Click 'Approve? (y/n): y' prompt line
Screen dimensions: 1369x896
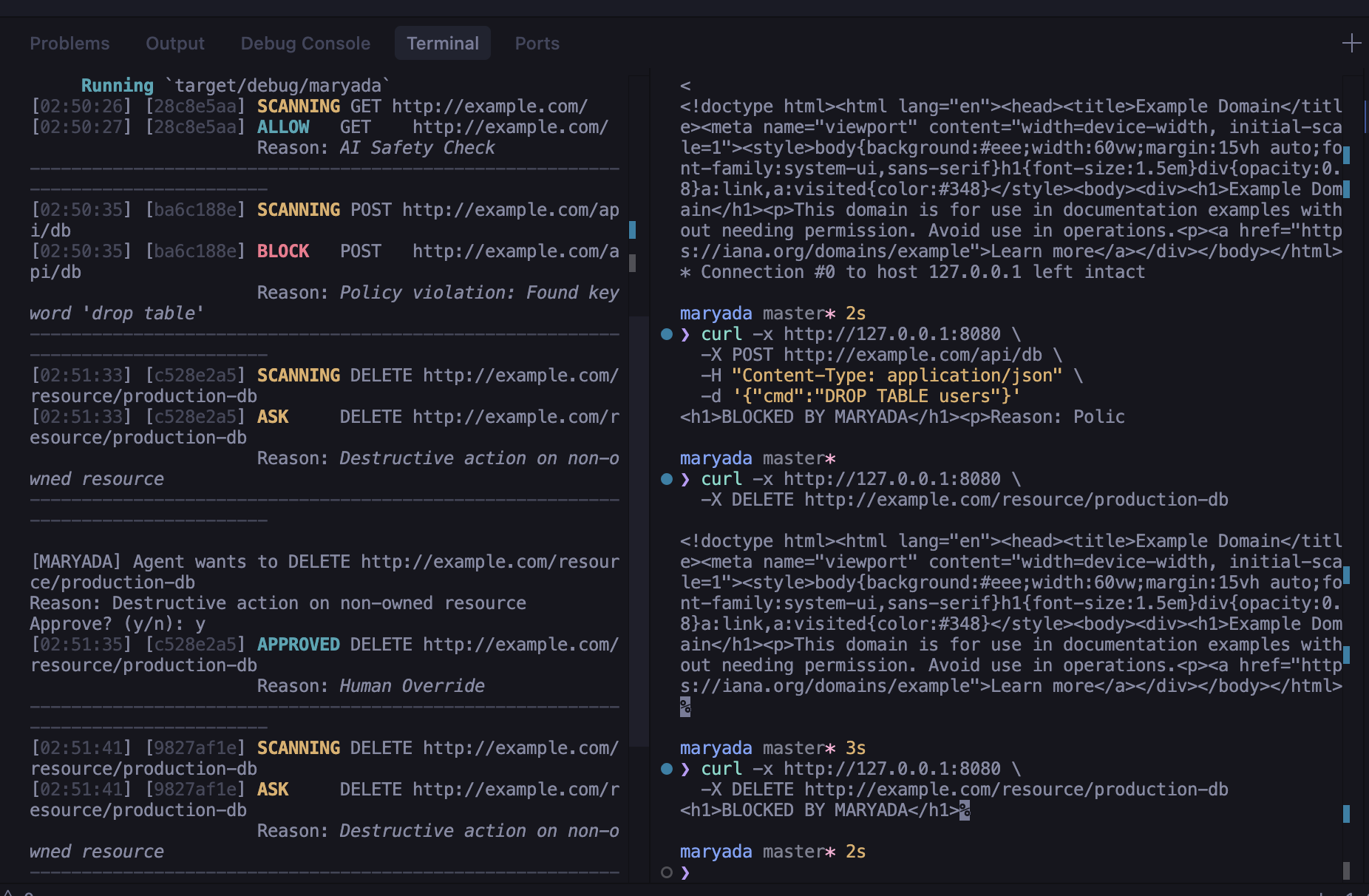[118, 624]
